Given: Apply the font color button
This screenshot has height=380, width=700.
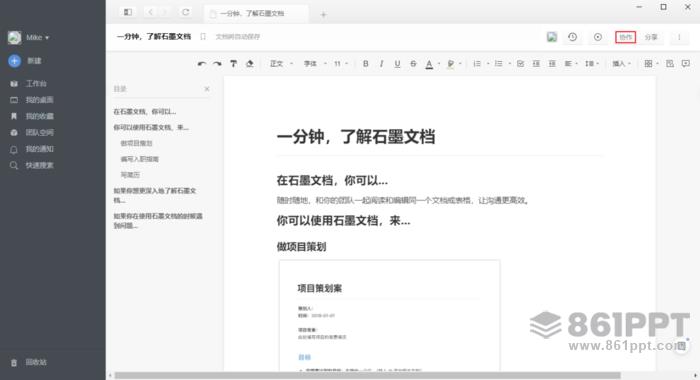Looking at the screenshot, I should [x=429, y=64].
